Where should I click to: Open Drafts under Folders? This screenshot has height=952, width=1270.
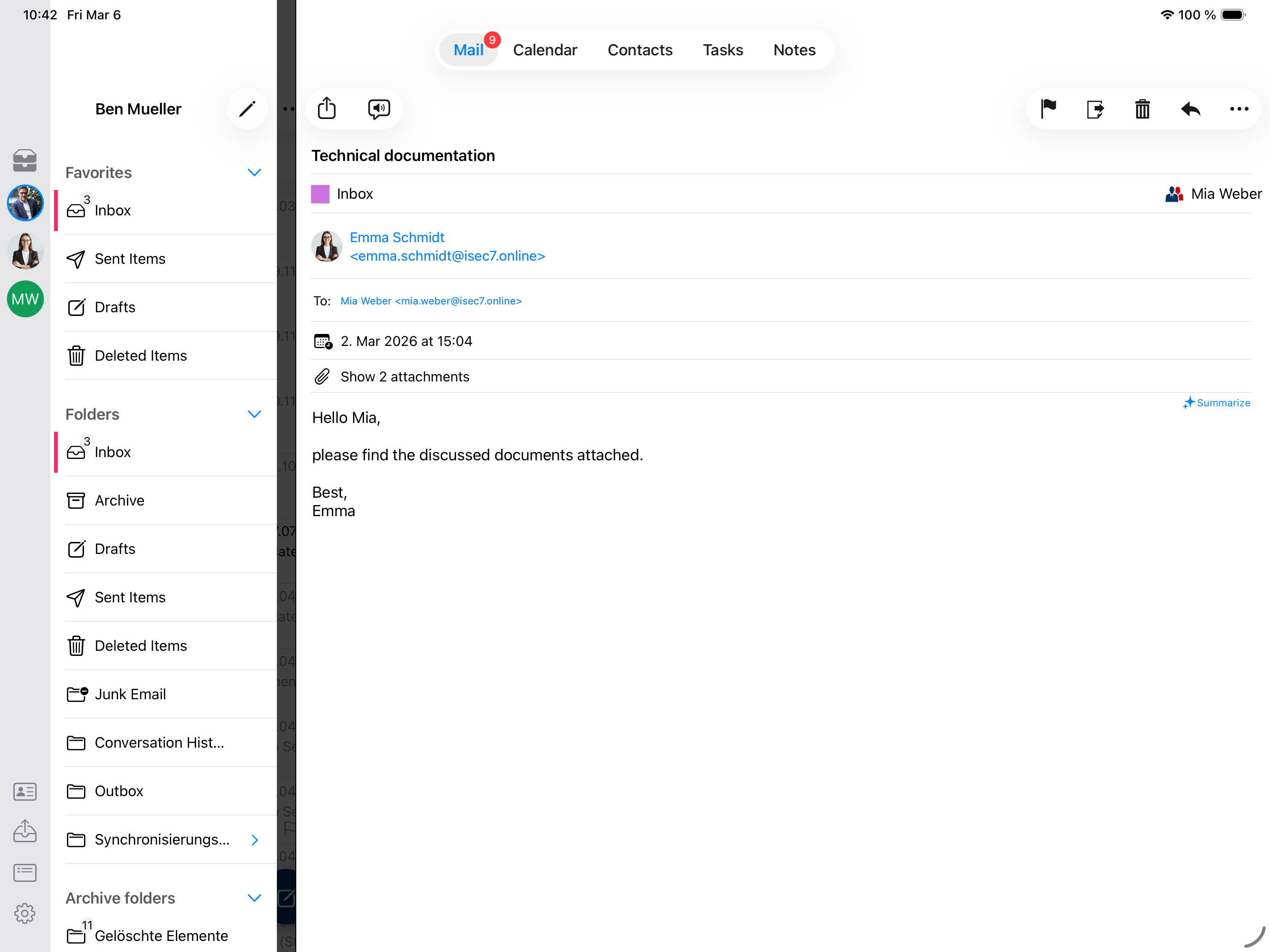tap(170, 548)
